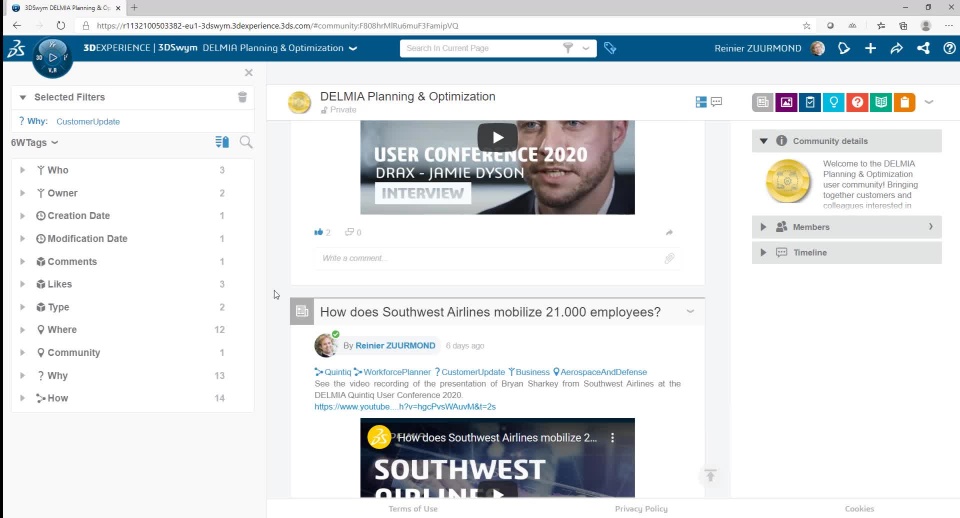Create a new post with gray icon
Image resolution: width=960 pixels, height=518 pixels.
(x=762, y=102)
